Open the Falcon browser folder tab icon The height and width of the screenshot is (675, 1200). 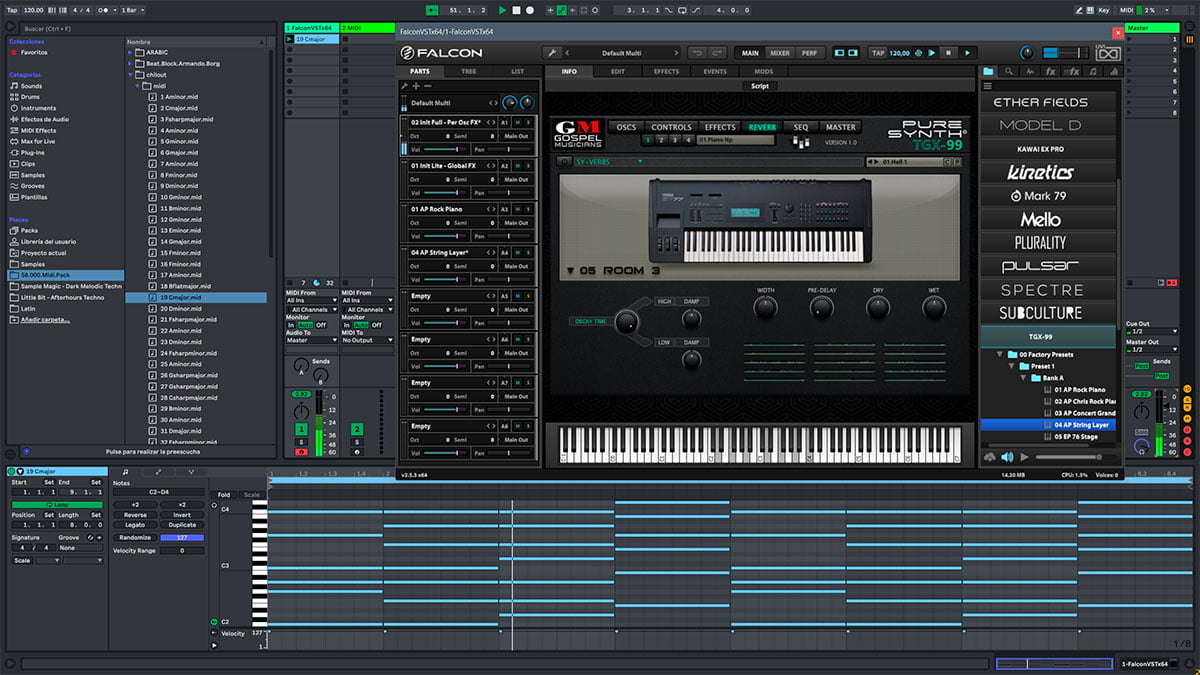(988, 72)
